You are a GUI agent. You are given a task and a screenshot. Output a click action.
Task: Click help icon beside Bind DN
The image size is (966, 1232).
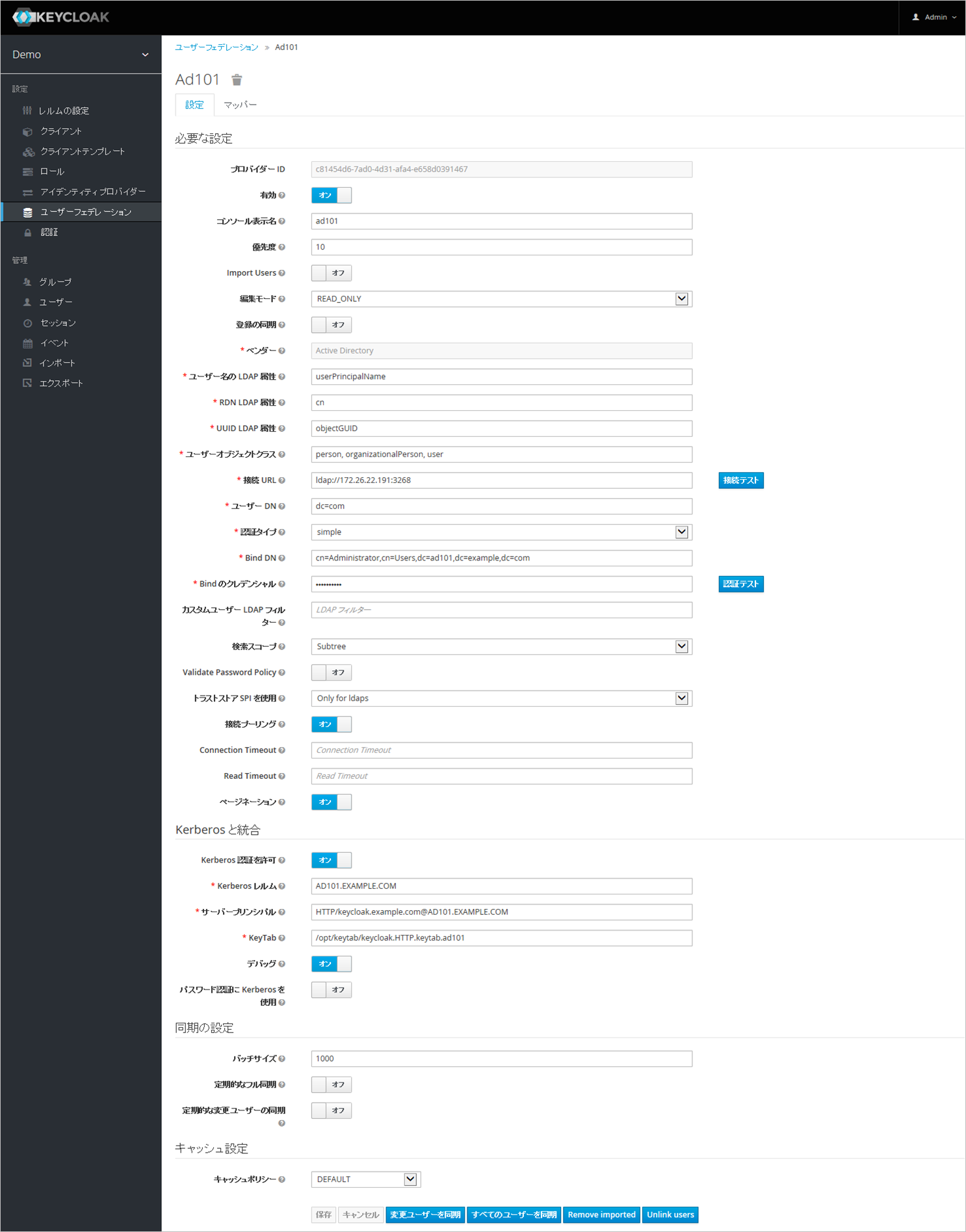coord(281,558)
